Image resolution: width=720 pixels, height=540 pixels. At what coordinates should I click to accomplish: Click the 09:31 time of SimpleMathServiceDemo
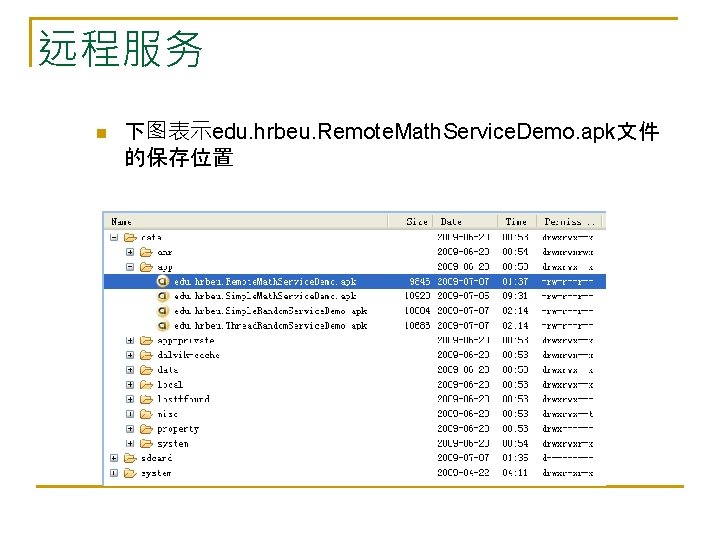pos(515,296)
